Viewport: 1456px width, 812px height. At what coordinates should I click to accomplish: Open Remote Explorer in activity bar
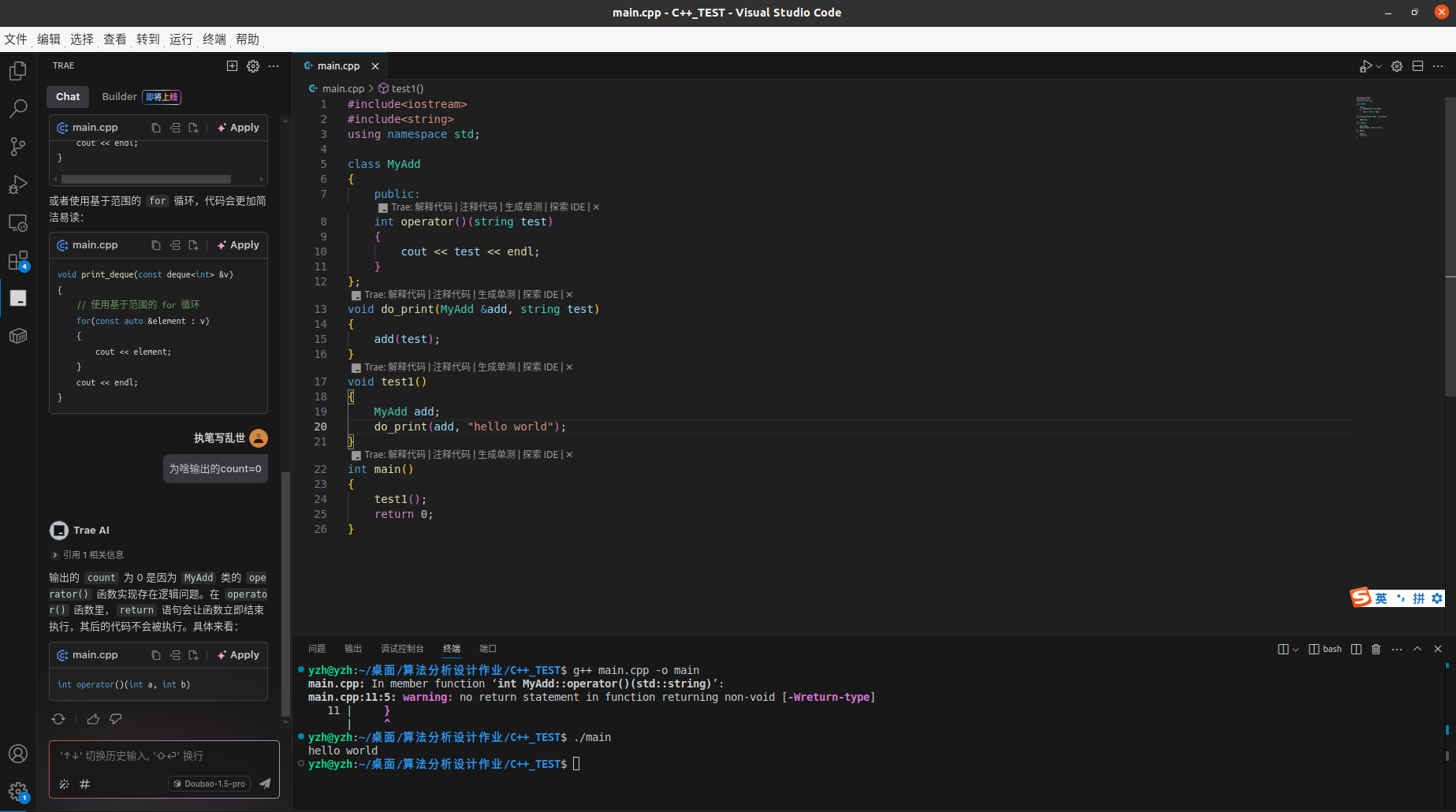click(17, 223)
